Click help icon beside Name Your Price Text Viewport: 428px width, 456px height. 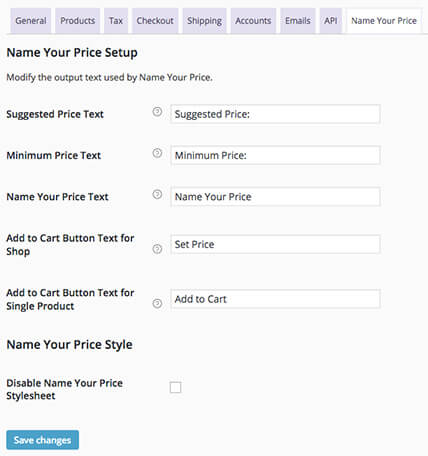157,194
